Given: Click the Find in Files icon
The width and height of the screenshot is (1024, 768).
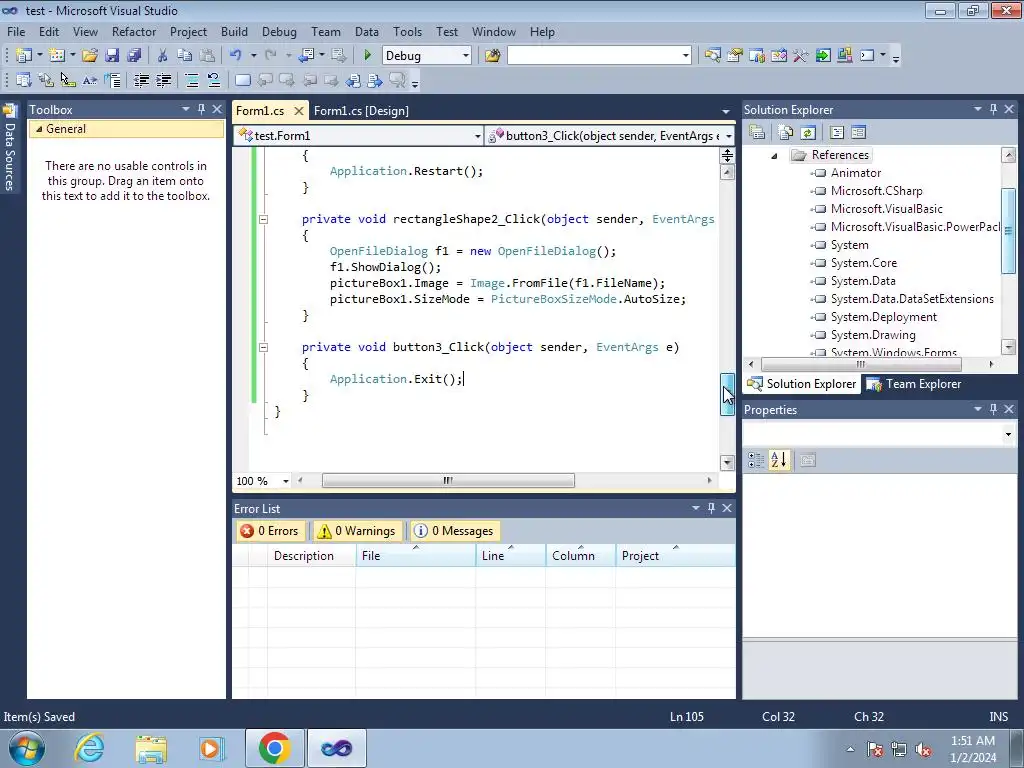Looking at the screenshot, I should click(x=492, y=56).
